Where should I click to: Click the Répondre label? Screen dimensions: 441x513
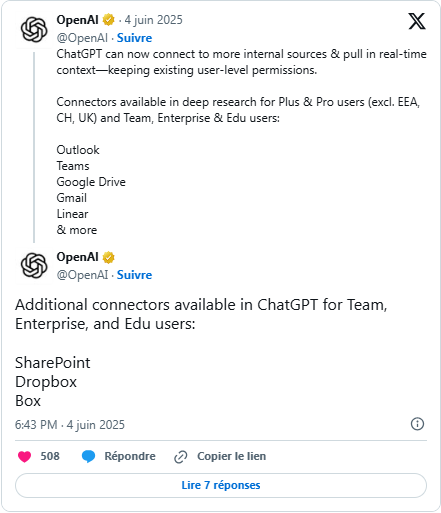[130, 456]
